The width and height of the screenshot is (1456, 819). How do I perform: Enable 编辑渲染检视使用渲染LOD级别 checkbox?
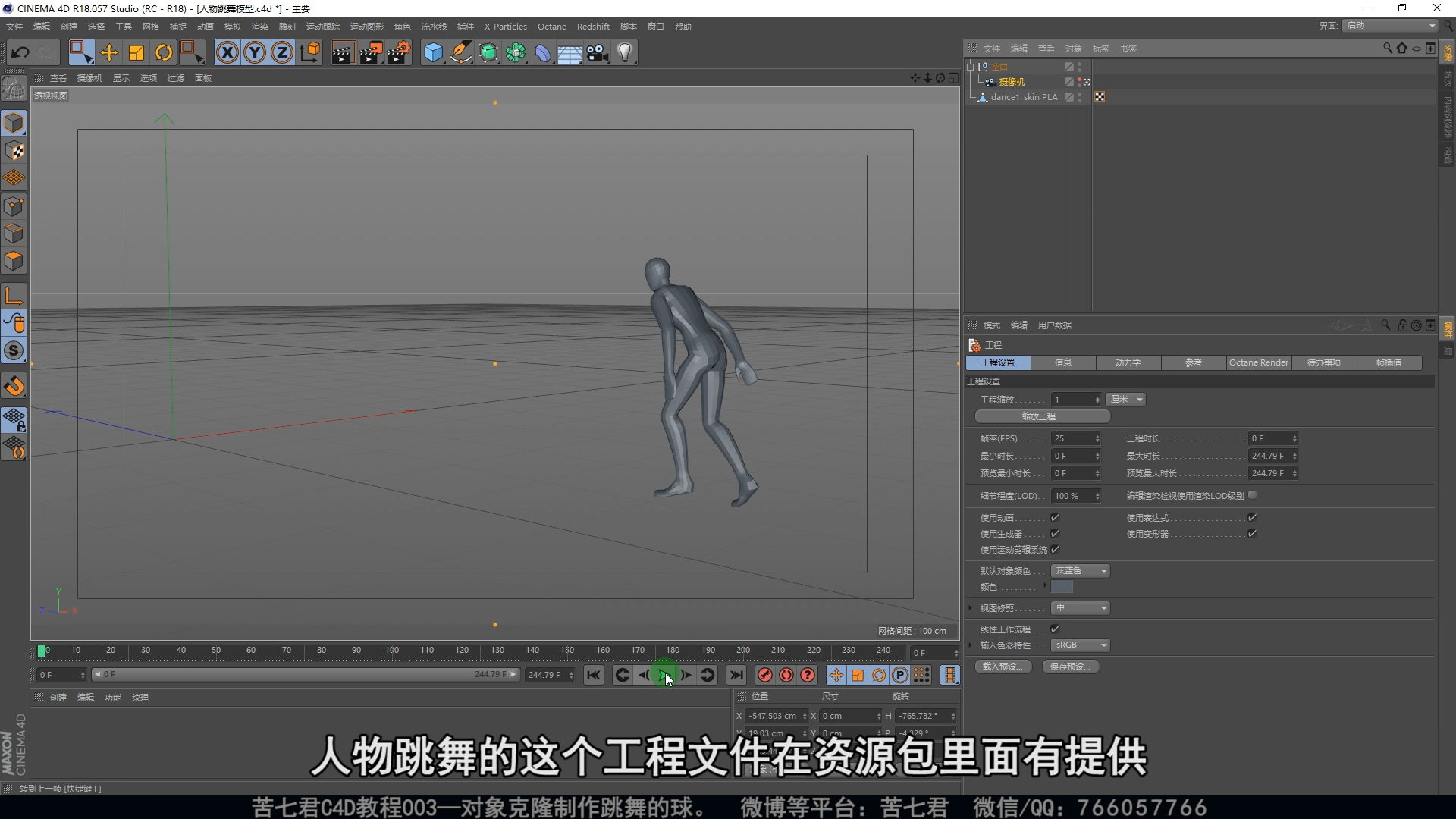click(x=1253, y=495)
